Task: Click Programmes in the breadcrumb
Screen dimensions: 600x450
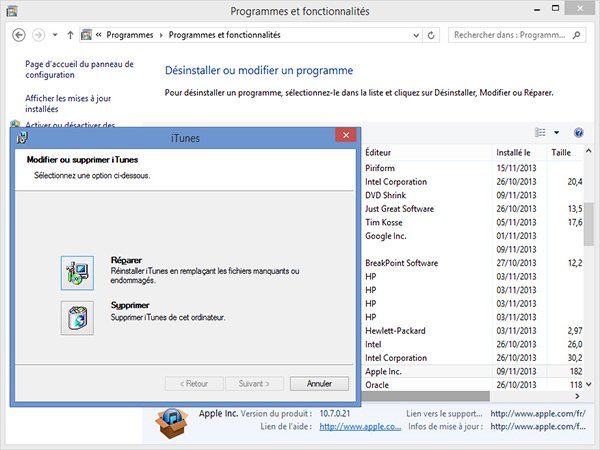Action: [130, 35]
